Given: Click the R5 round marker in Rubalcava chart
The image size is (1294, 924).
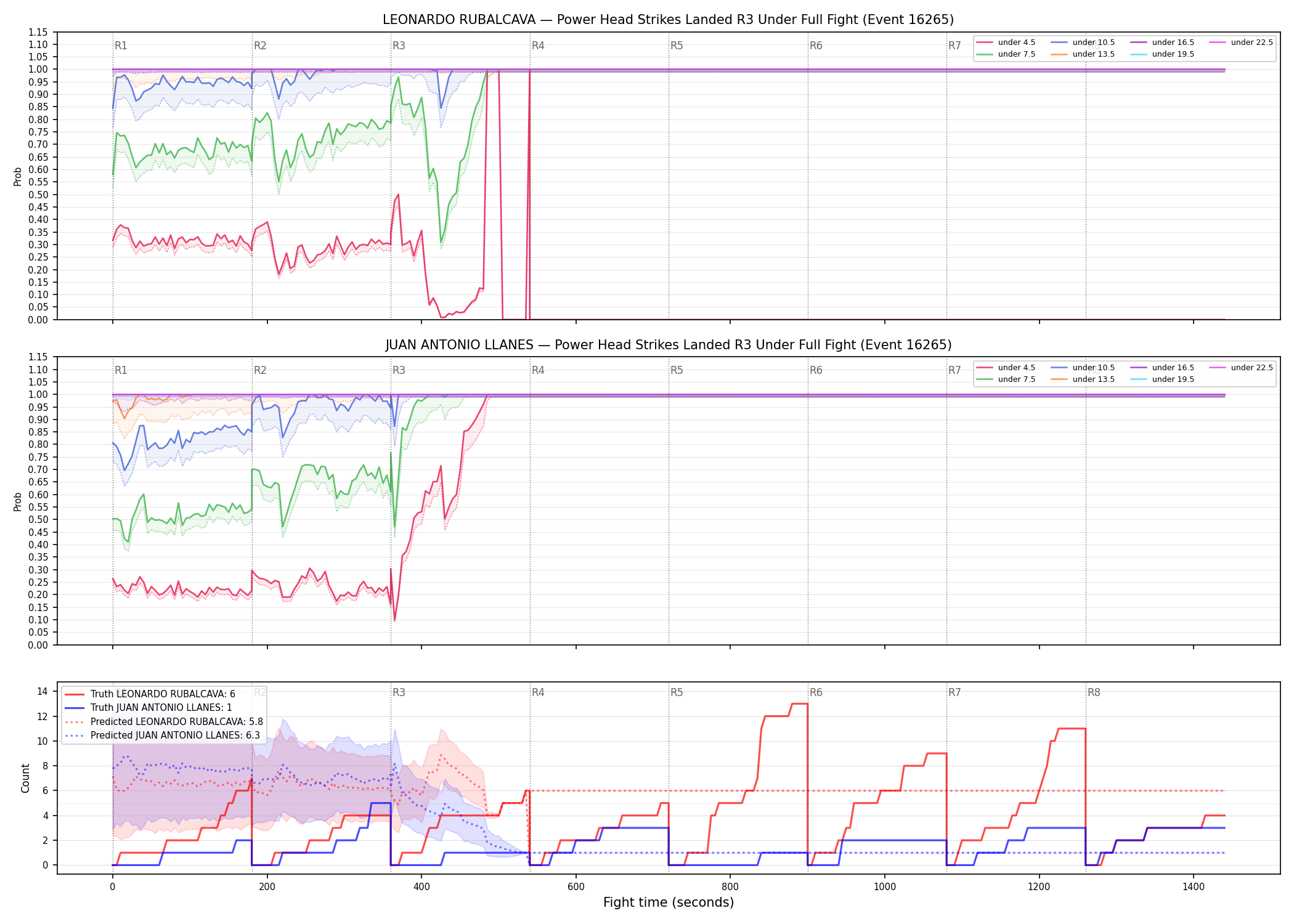Looking at the screenshot, I should (x=677, y=46).
